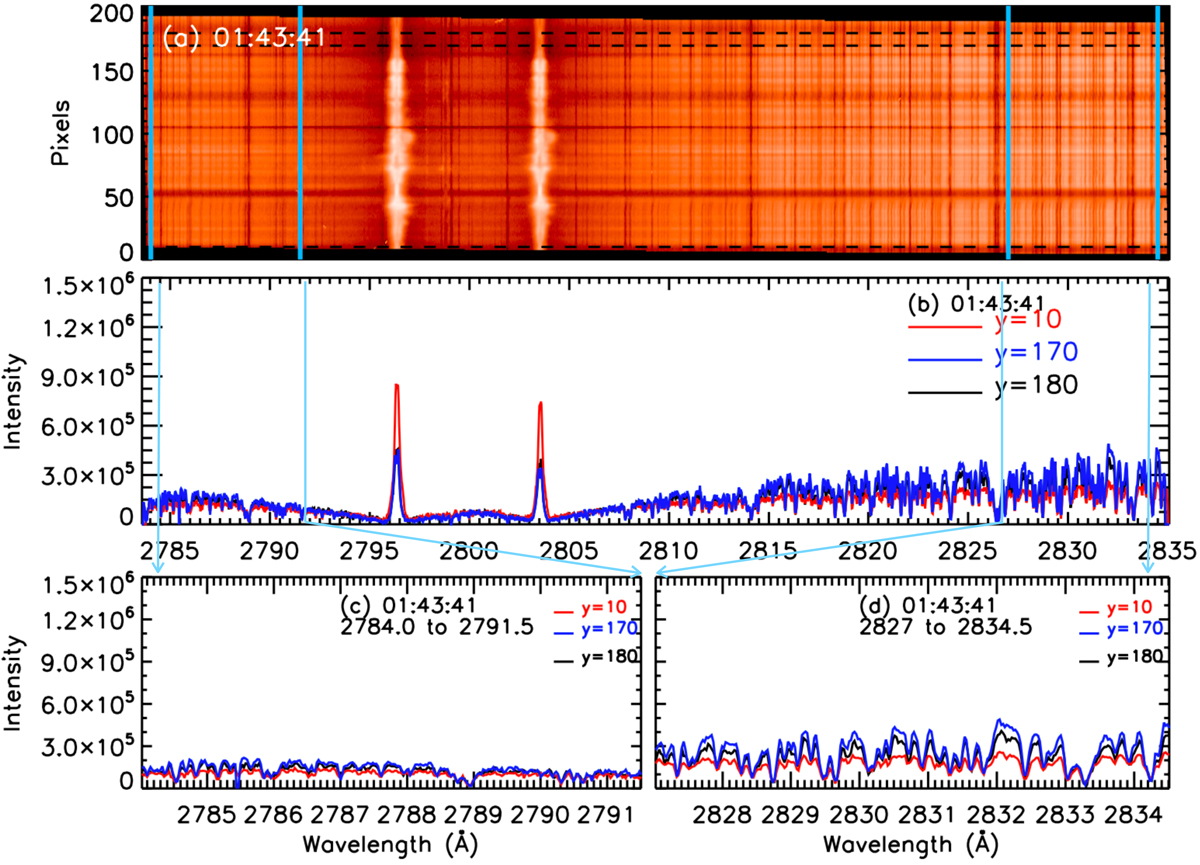
Task: Click the blue vertical marker near 2827 Å in spectrogram
Action: click(x=1008, y=131)
